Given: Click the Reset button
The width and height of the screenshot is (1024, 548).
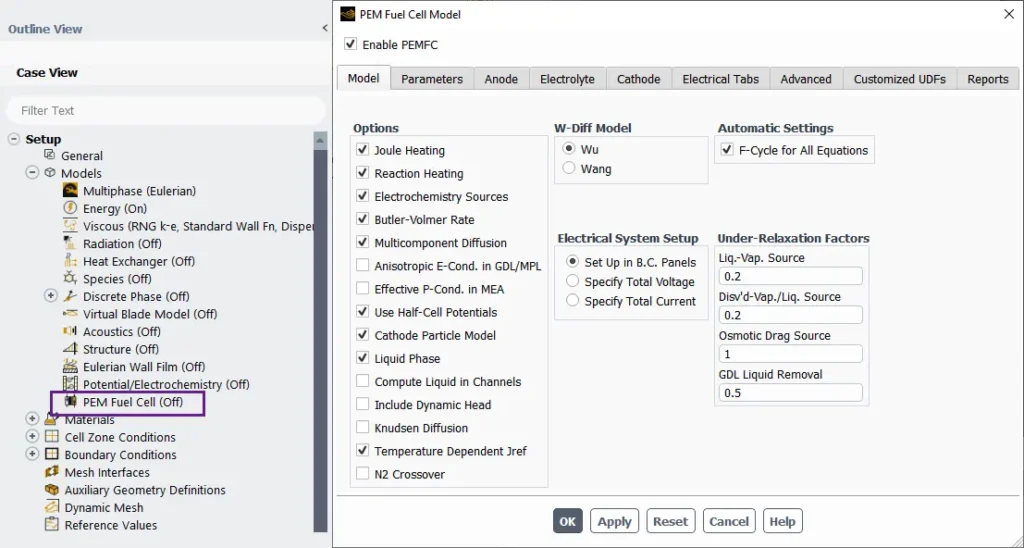Looking at the screenshot, I should [x=671, y=521].
